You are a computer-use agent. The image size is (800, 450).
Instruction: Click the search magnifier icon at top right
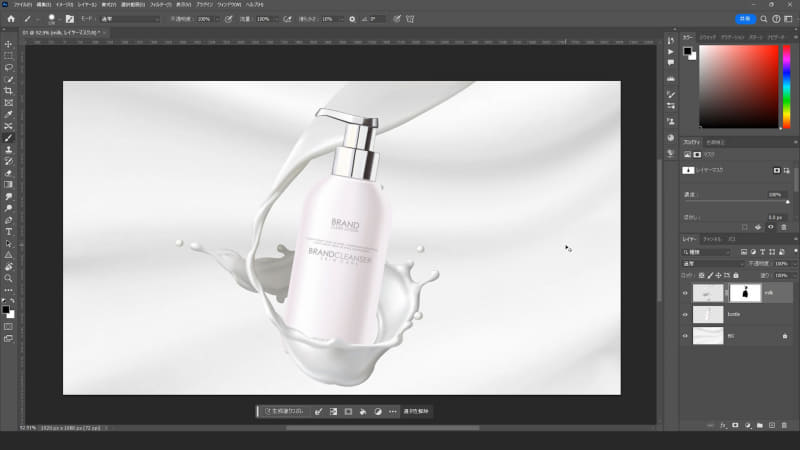pos(764,19)
